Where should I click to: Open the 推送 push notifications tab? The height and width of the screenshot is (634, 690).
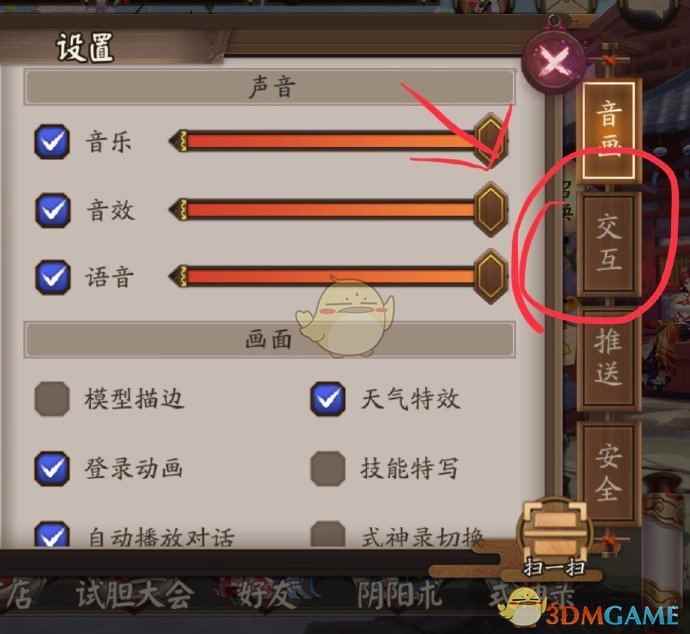point(609,358)
